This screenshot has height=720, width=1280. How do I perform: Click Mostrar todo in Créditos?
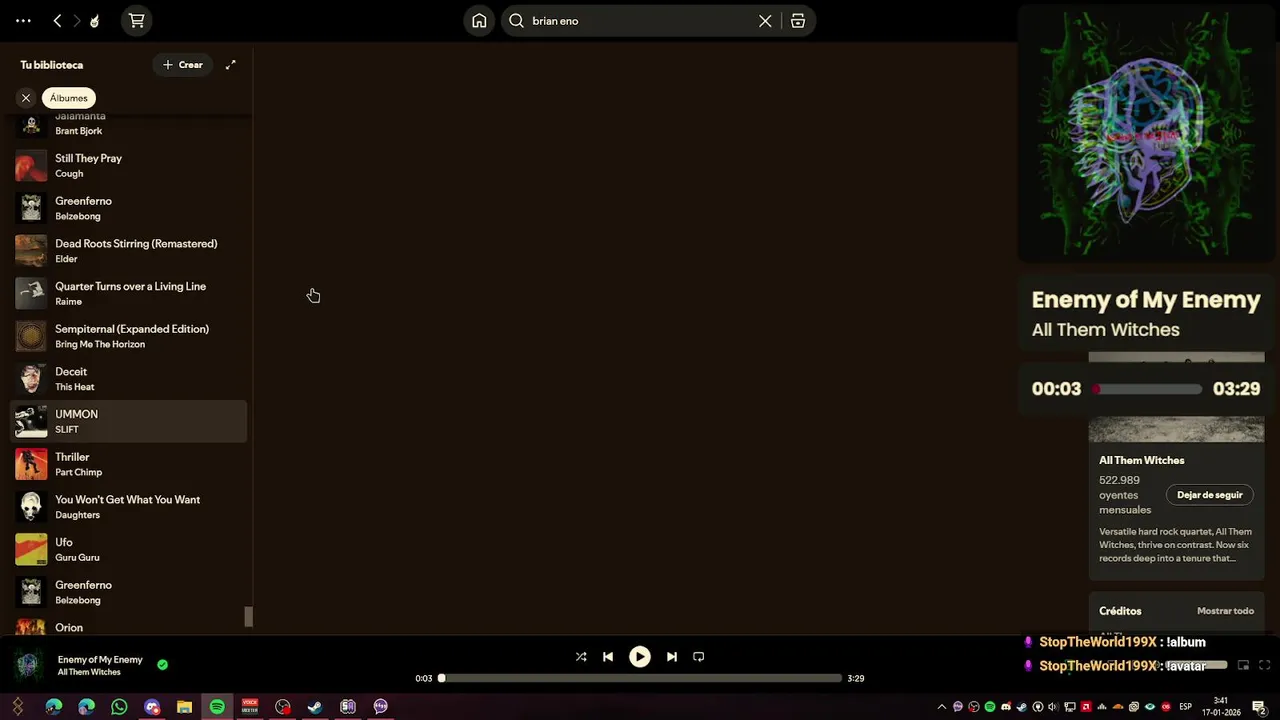pyautogui.click(x=1225, y=611)
